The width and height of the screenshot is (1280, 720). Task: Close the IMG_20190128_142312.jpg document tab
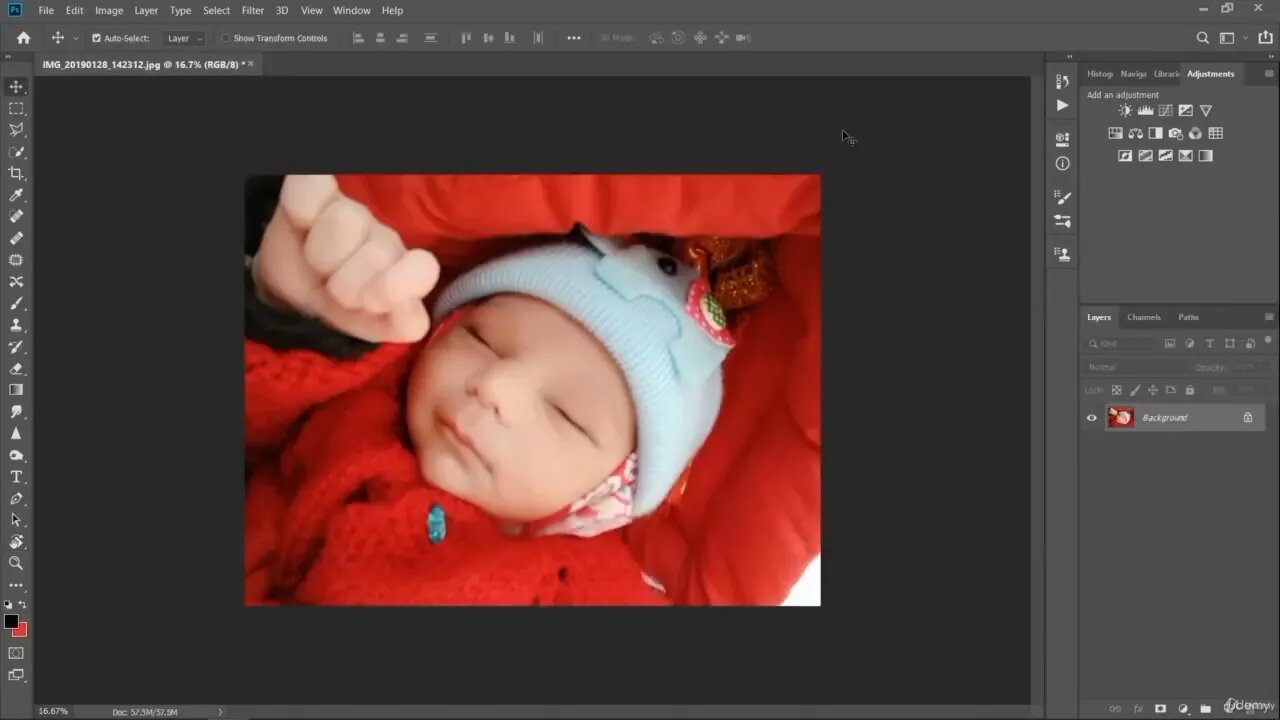pyautogui.click(x=250, y=64)
